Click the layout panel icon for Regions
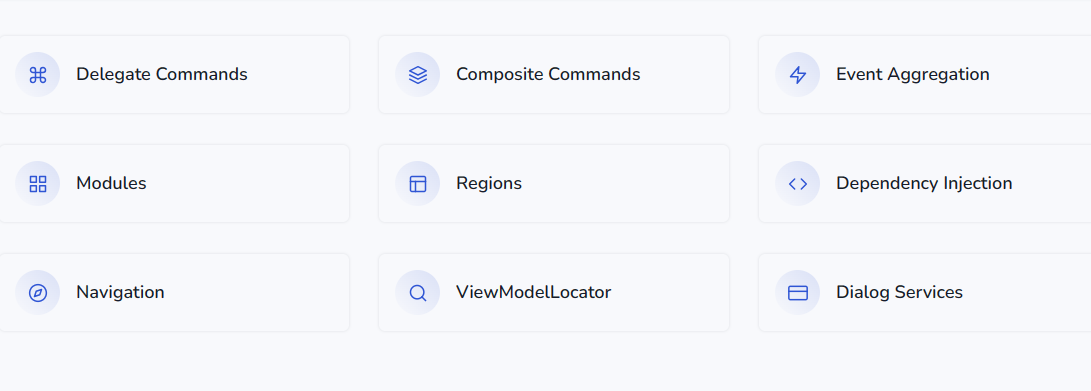 coord(417,184)
